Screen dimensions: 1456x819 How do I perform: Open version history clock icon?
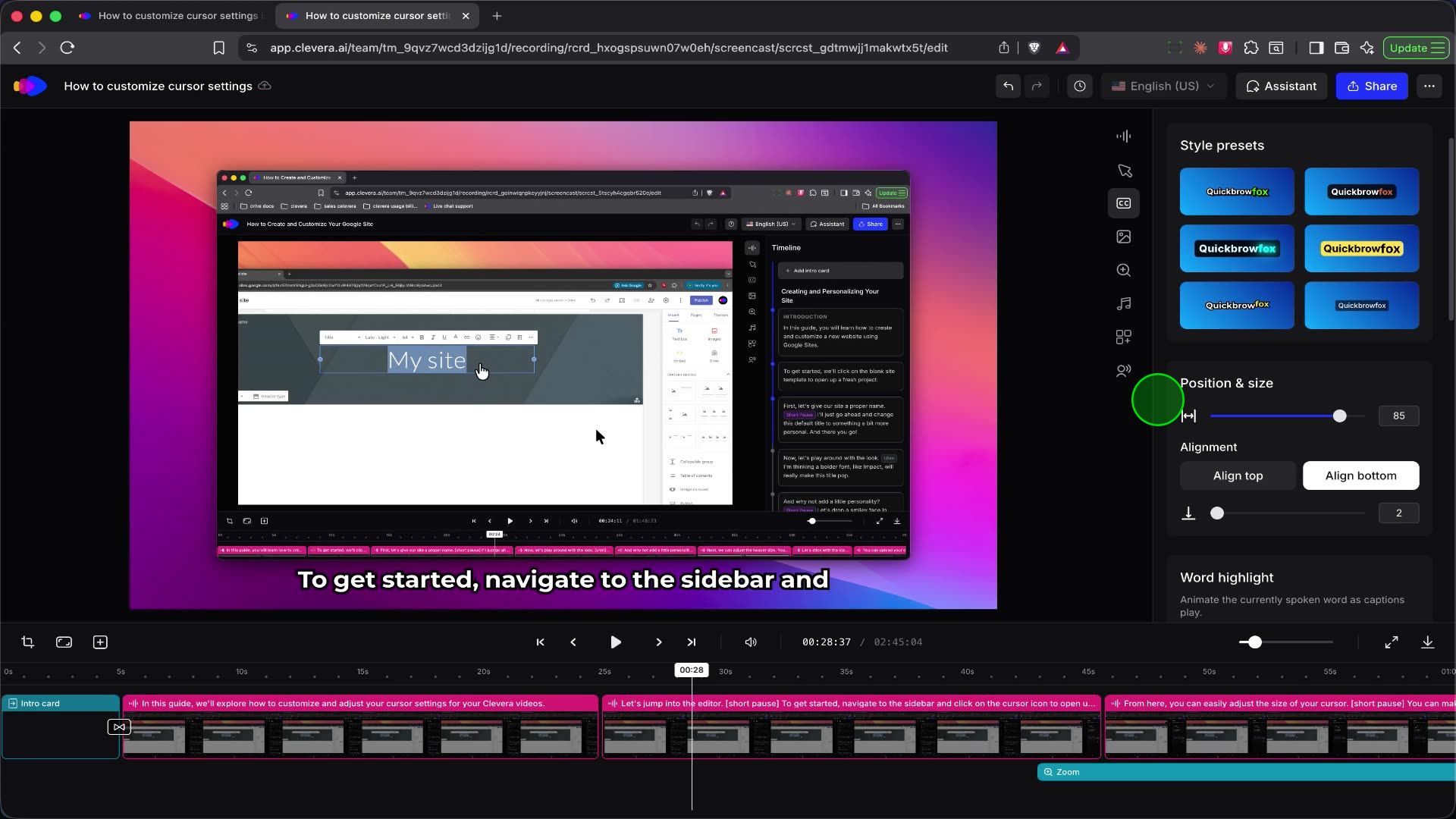(x=1080, y=86)
